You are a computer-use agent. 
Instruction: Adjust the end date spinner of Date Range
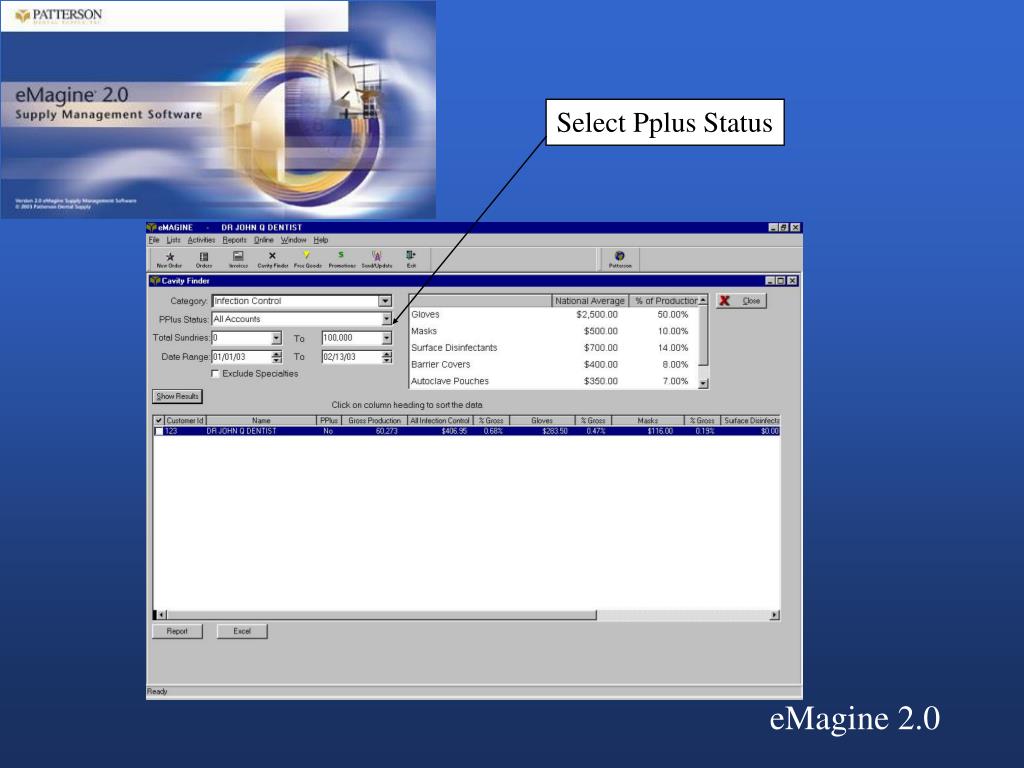[387, 357]
